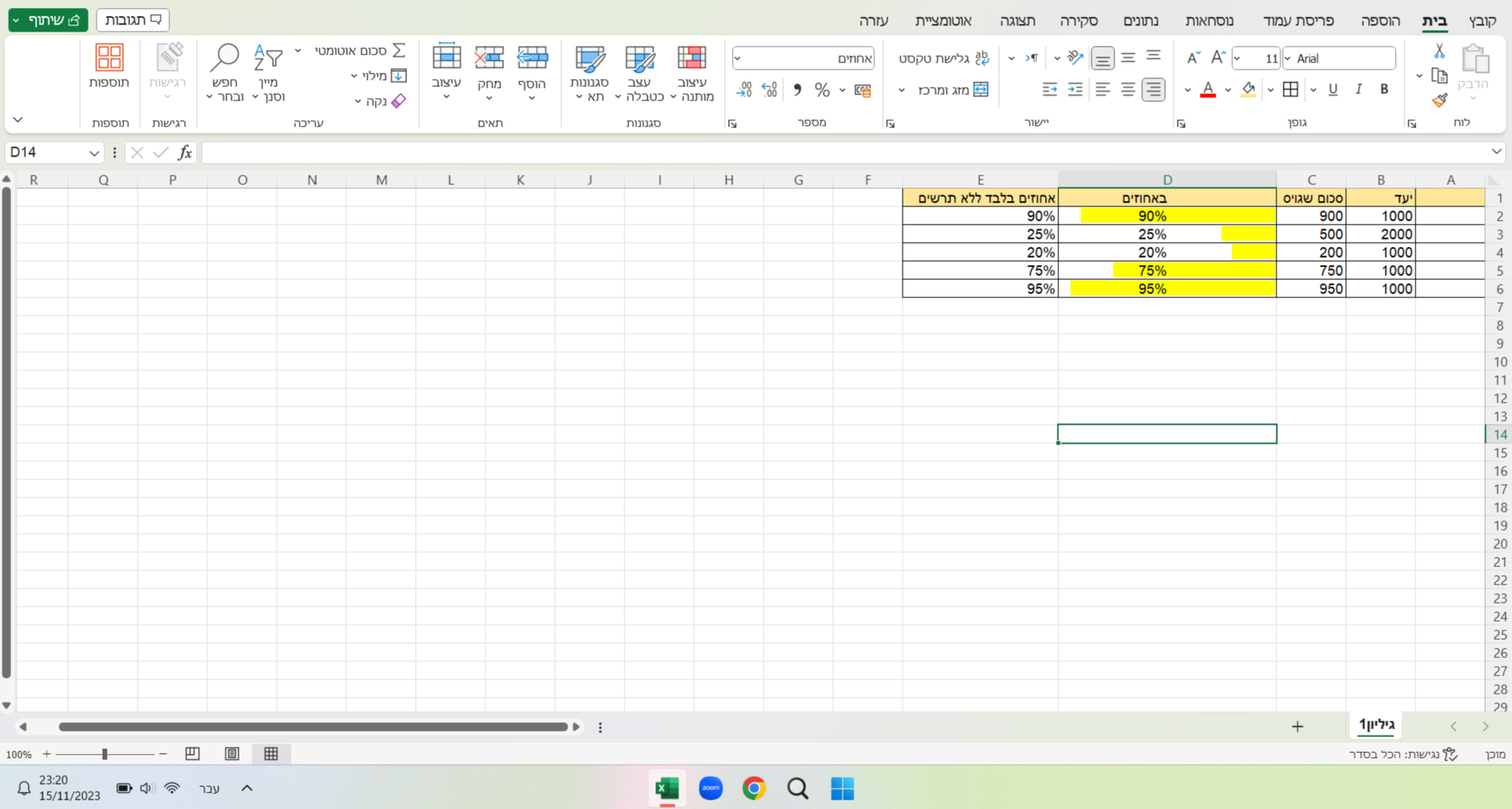Switch to Formulas (נוסחאות) tab
1512x809 pixels.
[x=1209, y=21]
